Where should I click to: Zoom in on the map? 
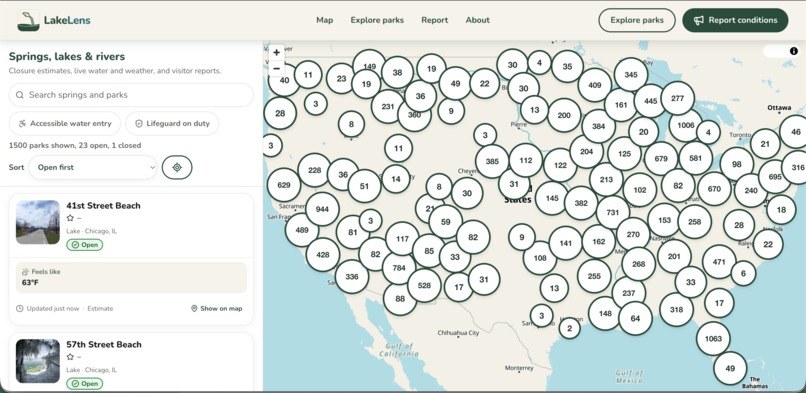277,52
